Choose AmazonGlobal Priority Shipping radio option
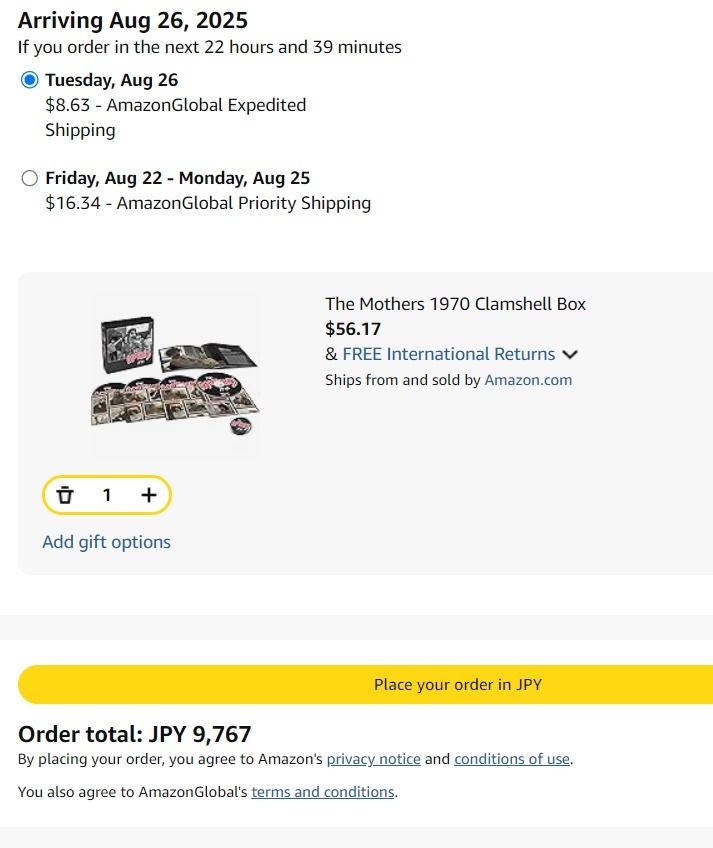Screen dimensions: 713x848 point(29,178)
